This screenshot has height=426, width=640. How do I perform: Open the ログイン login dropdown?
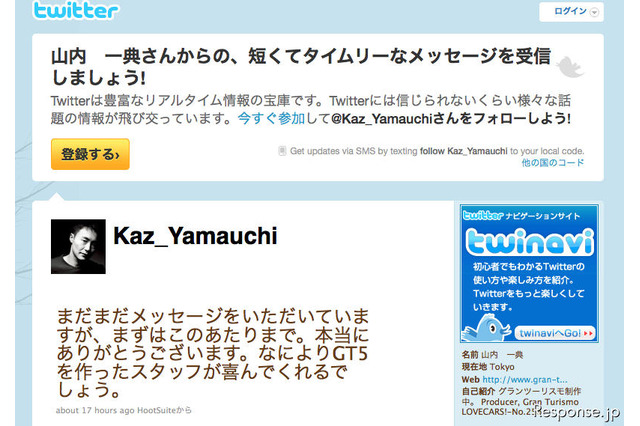pyautogui.click(x=571, y=12)
